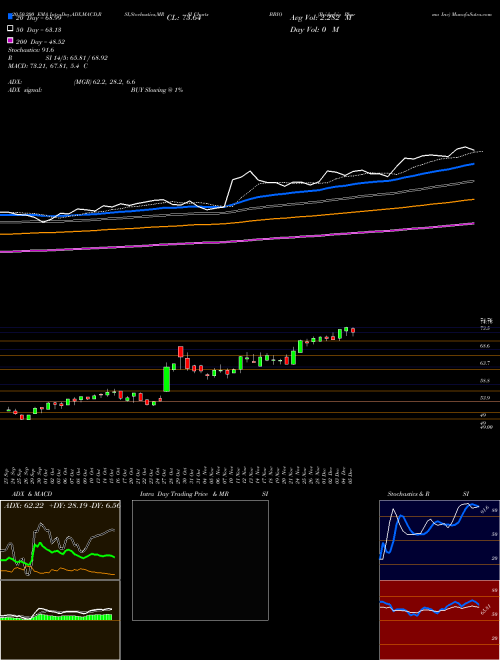This screenshot has width=500, height=660.
Task: Select the '200 Day - 48.52' legend text
Action: click(x=41, y=42)
